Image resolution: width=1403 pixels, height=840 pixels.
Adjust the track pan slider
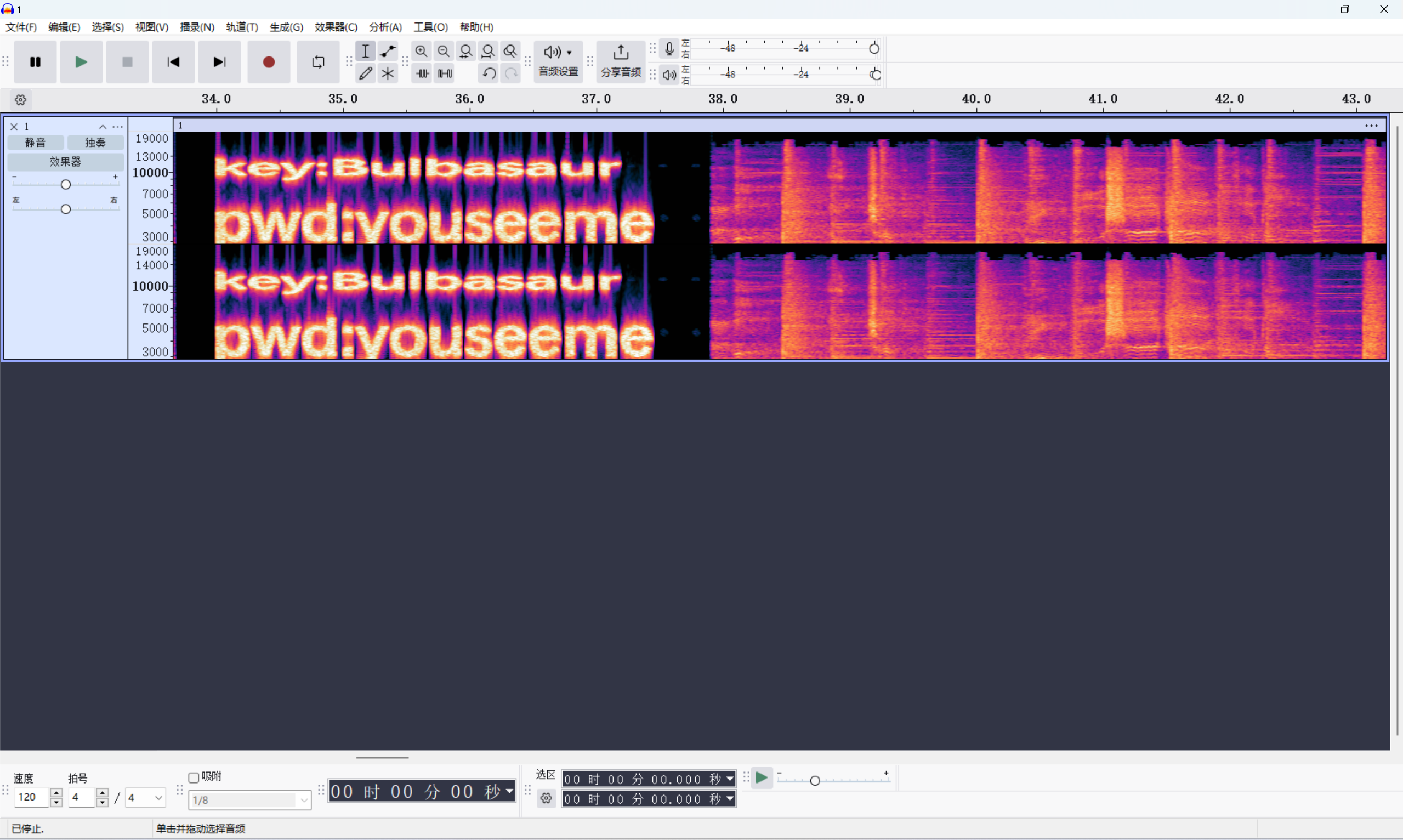coord(66,209)
